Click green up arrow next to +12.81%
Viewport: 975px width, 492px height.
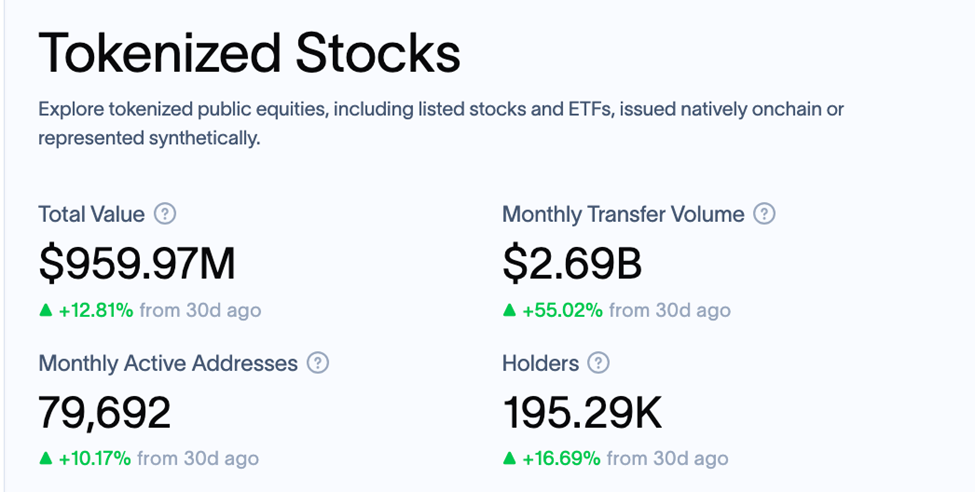coord(46,310)
